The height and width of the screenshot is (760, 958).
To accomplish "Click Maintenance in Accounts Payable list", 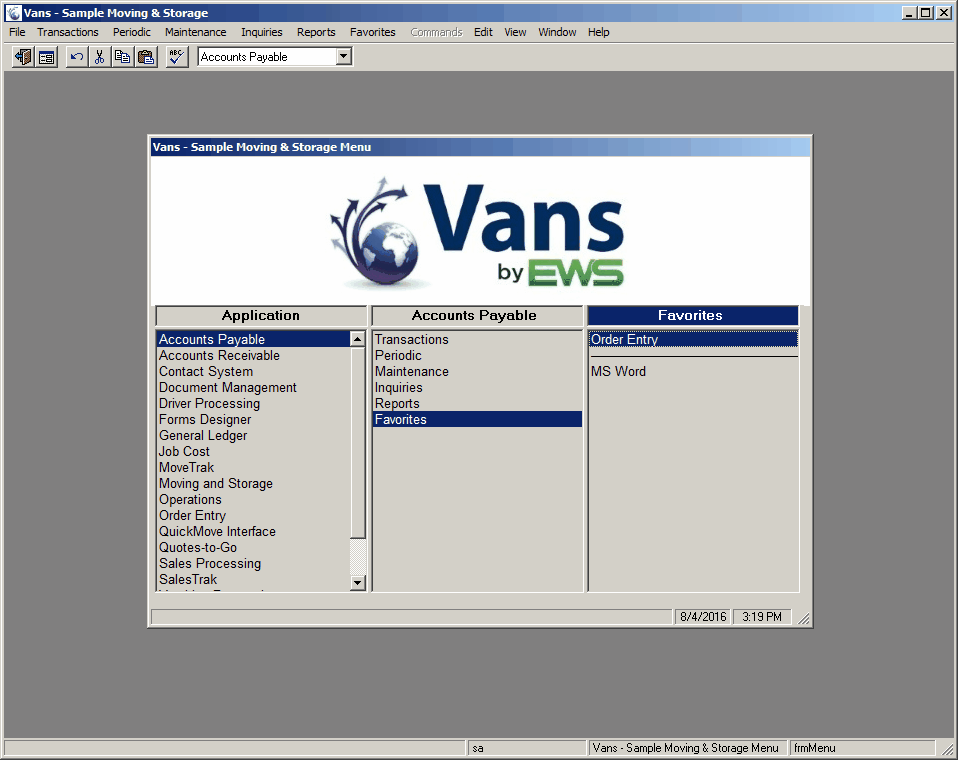I will pos(477,371).
